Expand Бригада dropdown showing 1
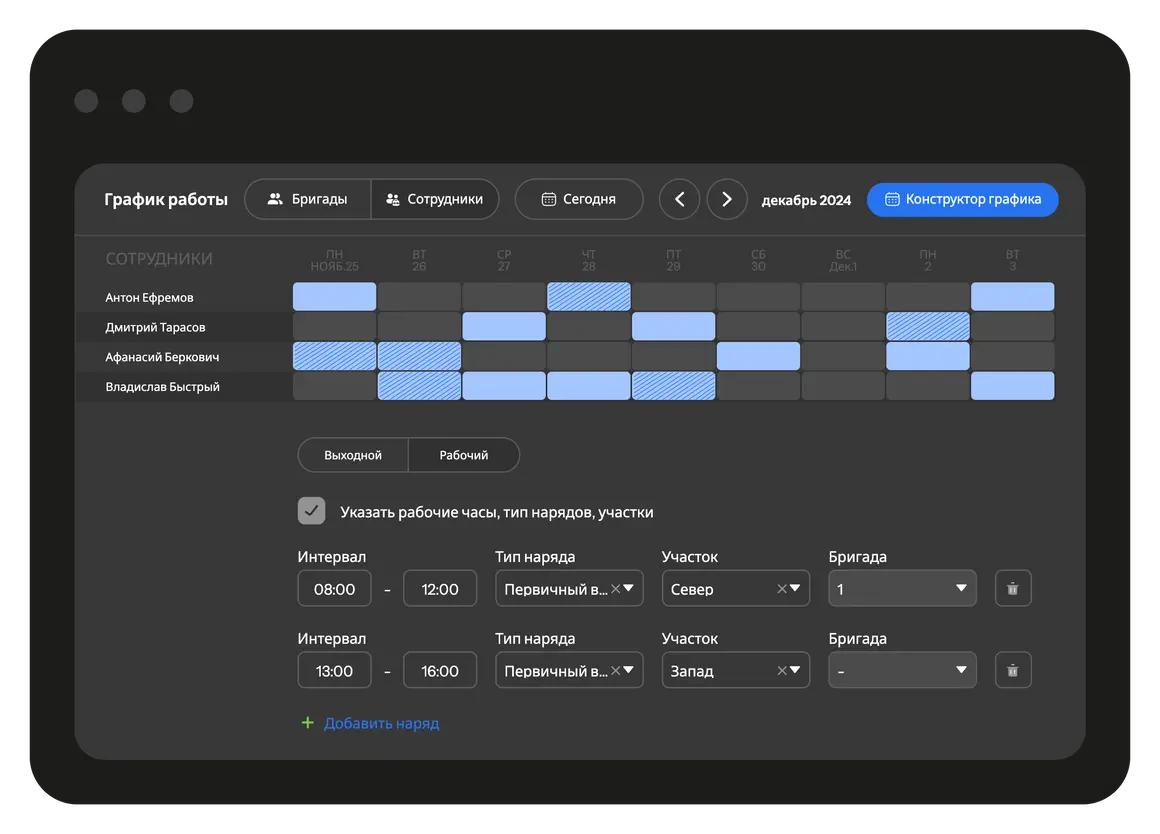Viewport: 1160px width, 834px height. (x=902, y=589)
